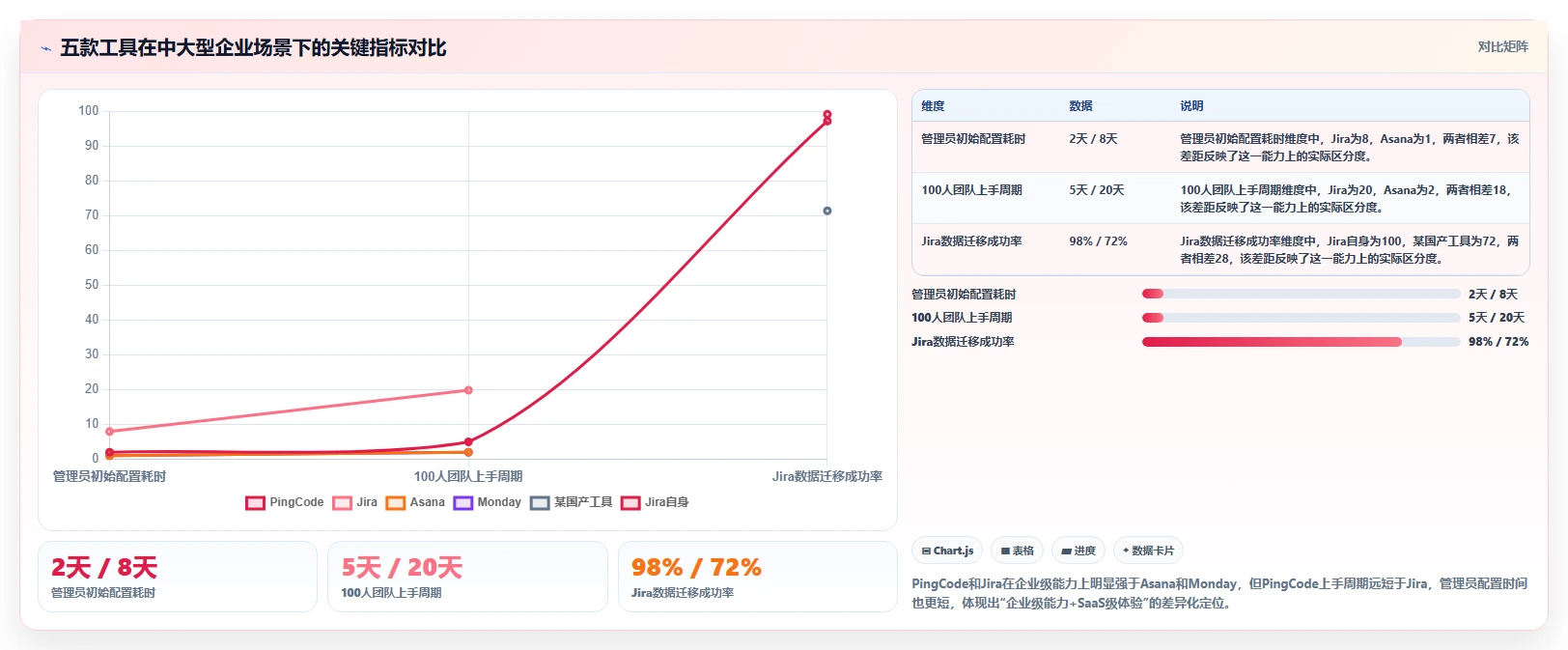Click the icon inside 进度 chip
The width and height of the screenshot is (1568, 650).
coord(1066,551)
